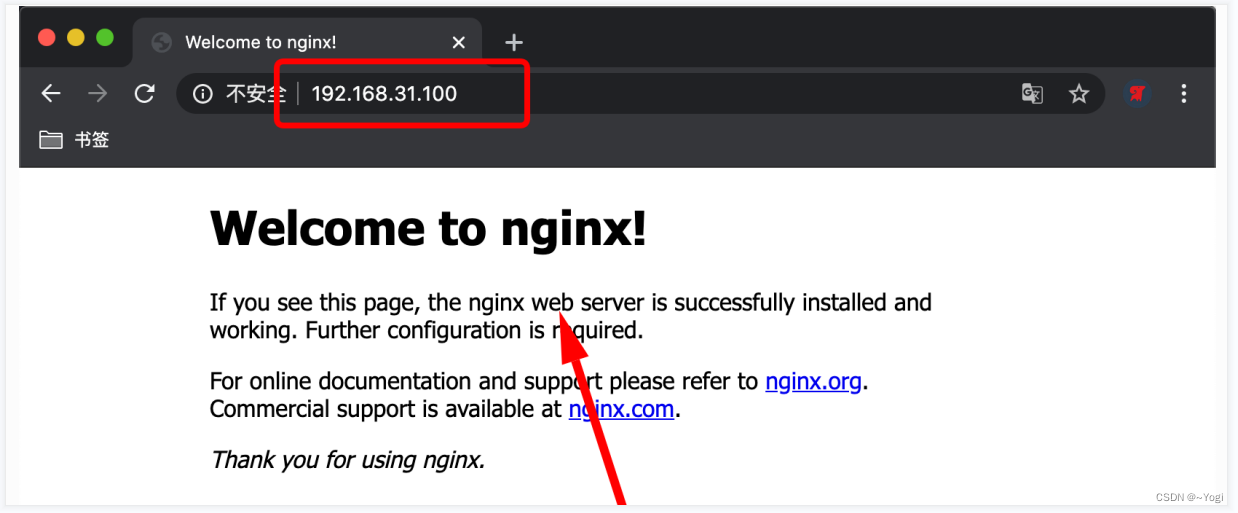The width and height of the screenshot is (1238, 513).
Task: Close the Welcome to nginx tab
Action: (x=459, y=42)
